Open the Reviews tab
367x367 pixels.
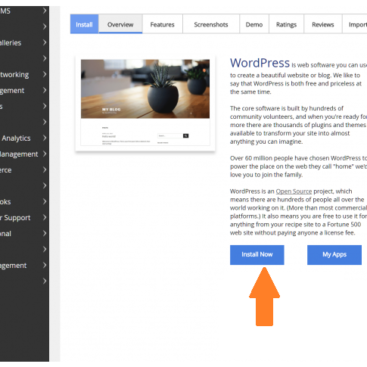click(x=323, y=24)
